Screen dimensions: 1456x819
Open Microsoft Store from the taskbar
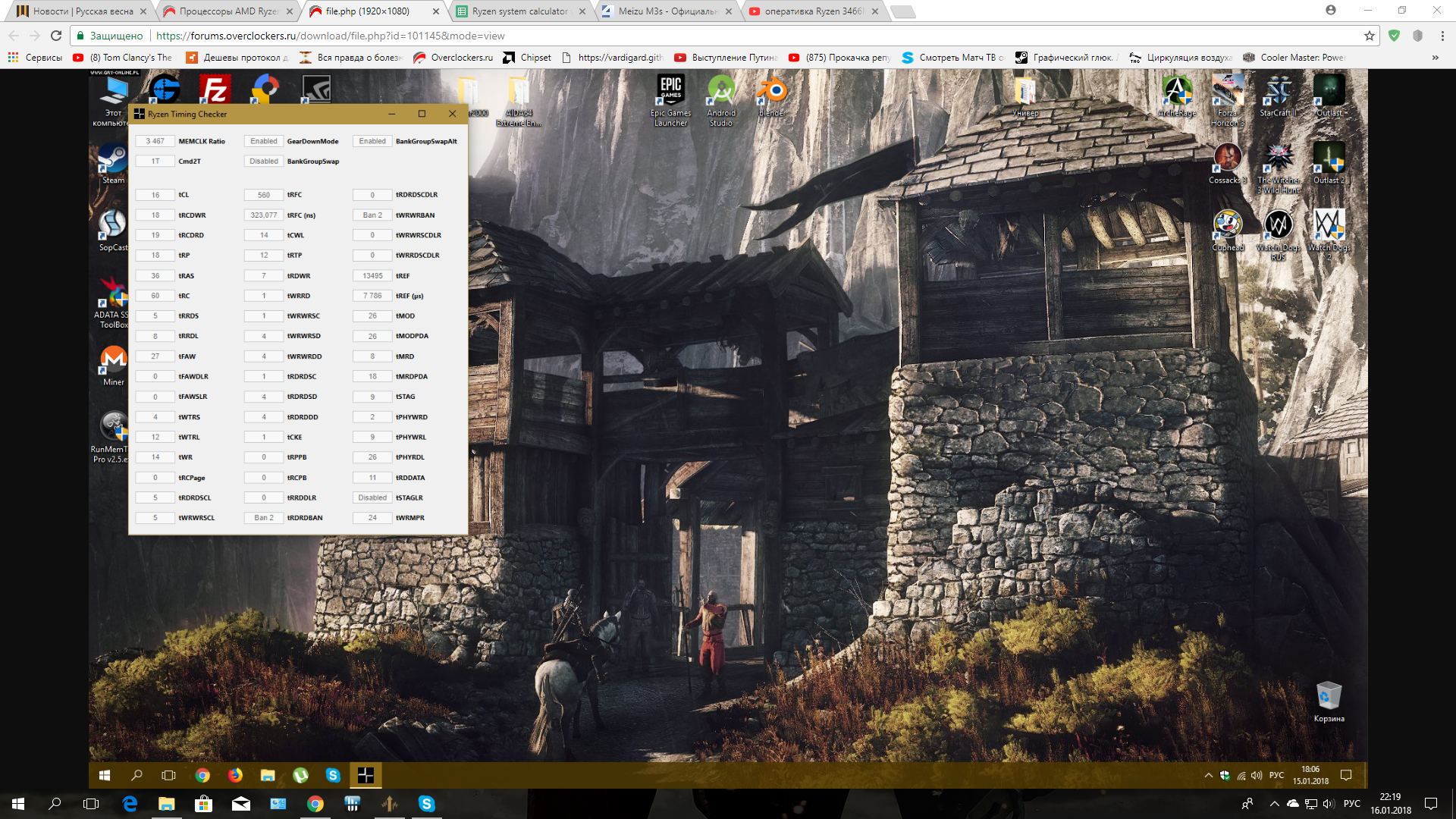point(203,804)
